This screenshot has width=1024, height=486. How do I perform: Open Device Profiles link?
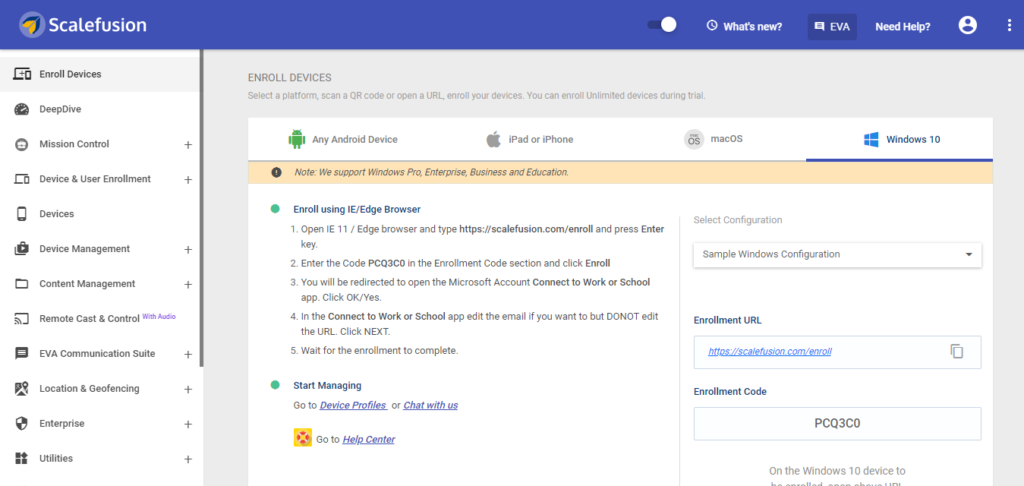[x=353, y=405]
